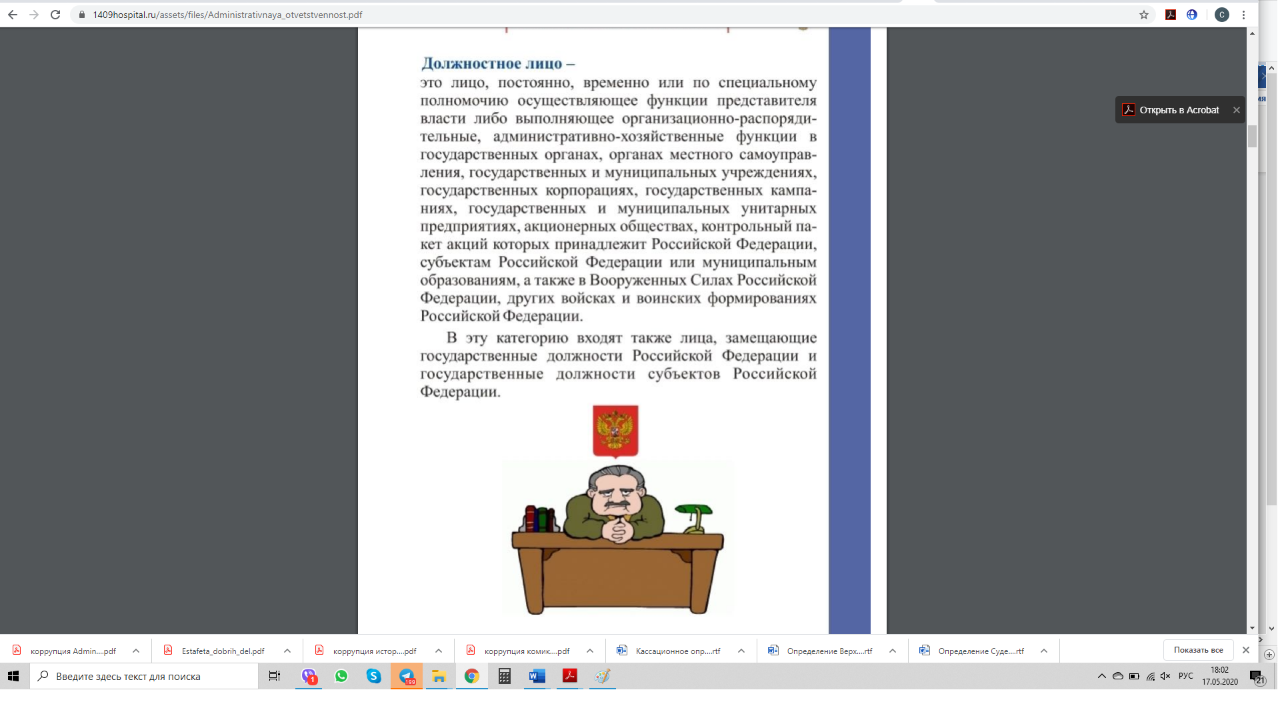Open the Chrome profile avatar
Image resolution: width=1280 pixels, height=720 pixels.
[1221, 15]
